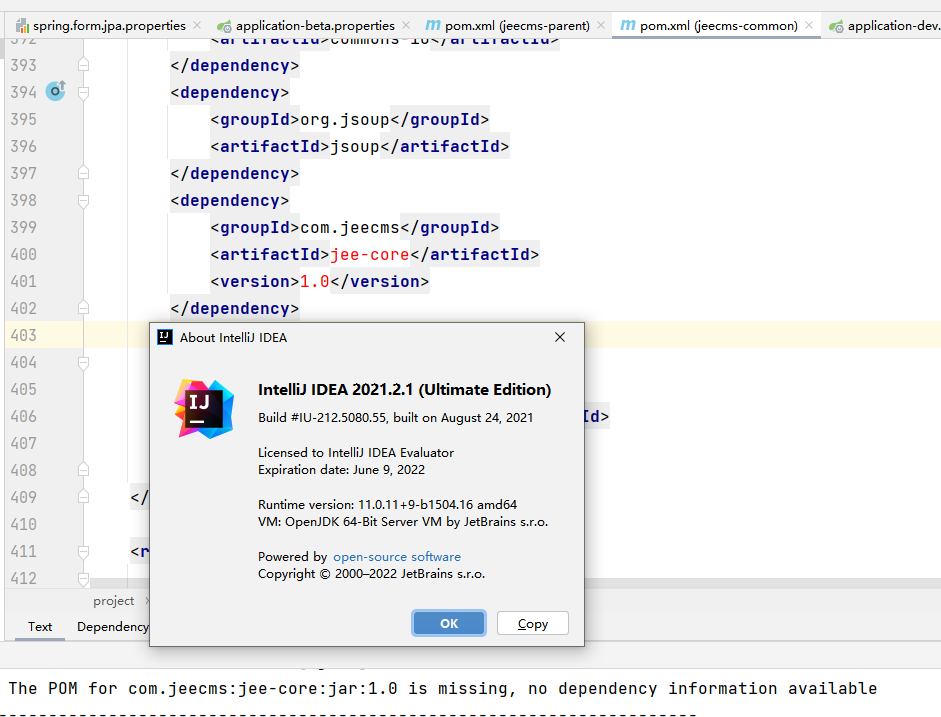Toggle the fold marker on line 411
Screen dimensions: 941x717
(83, 551)
